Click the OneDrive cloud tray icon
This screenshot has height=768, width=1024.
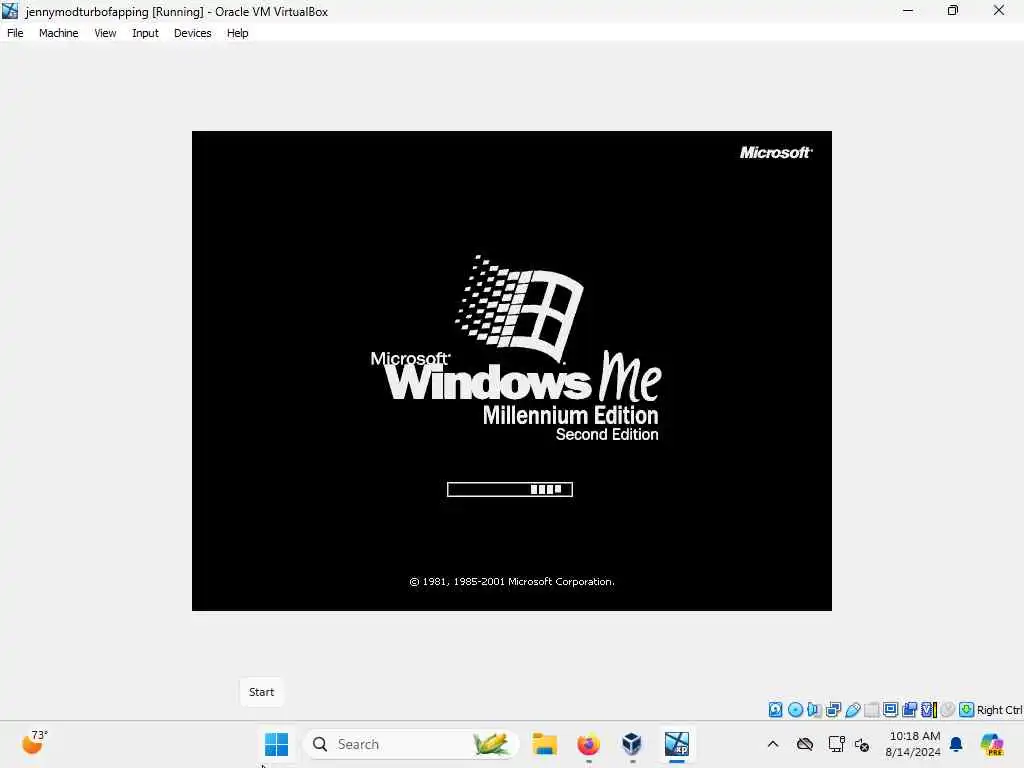tap(805, 744)
